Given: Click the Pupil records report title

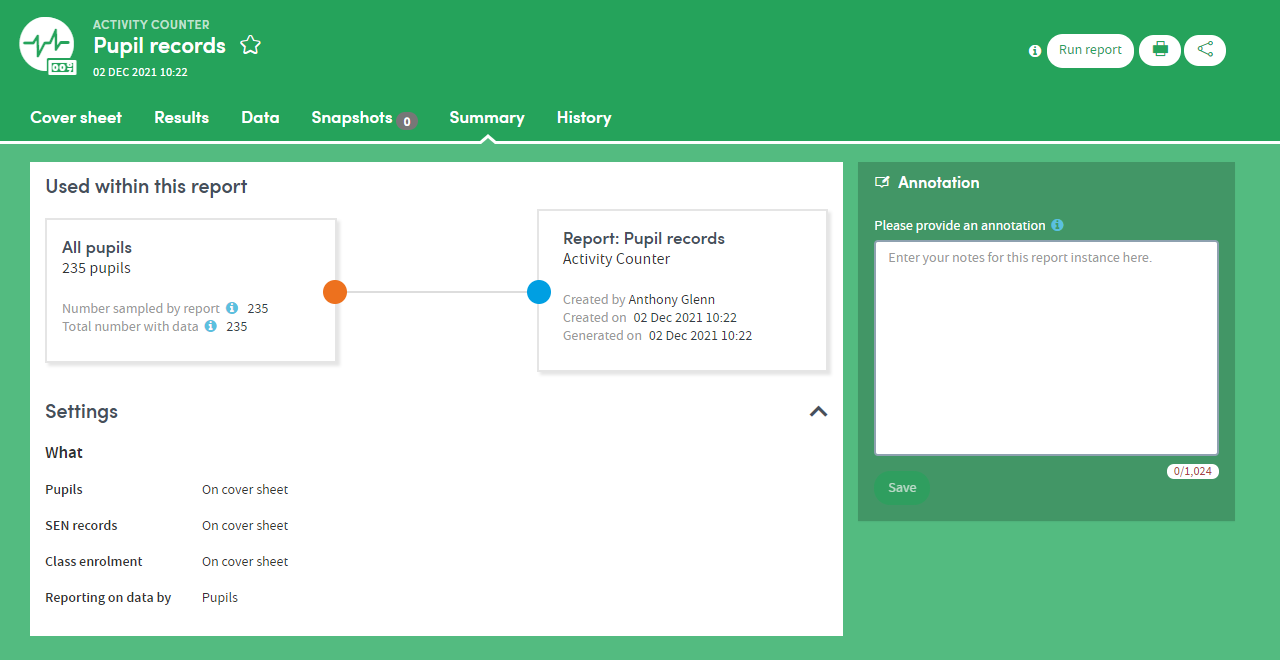Looking at the screenshot, I should (x=160, y=45).
